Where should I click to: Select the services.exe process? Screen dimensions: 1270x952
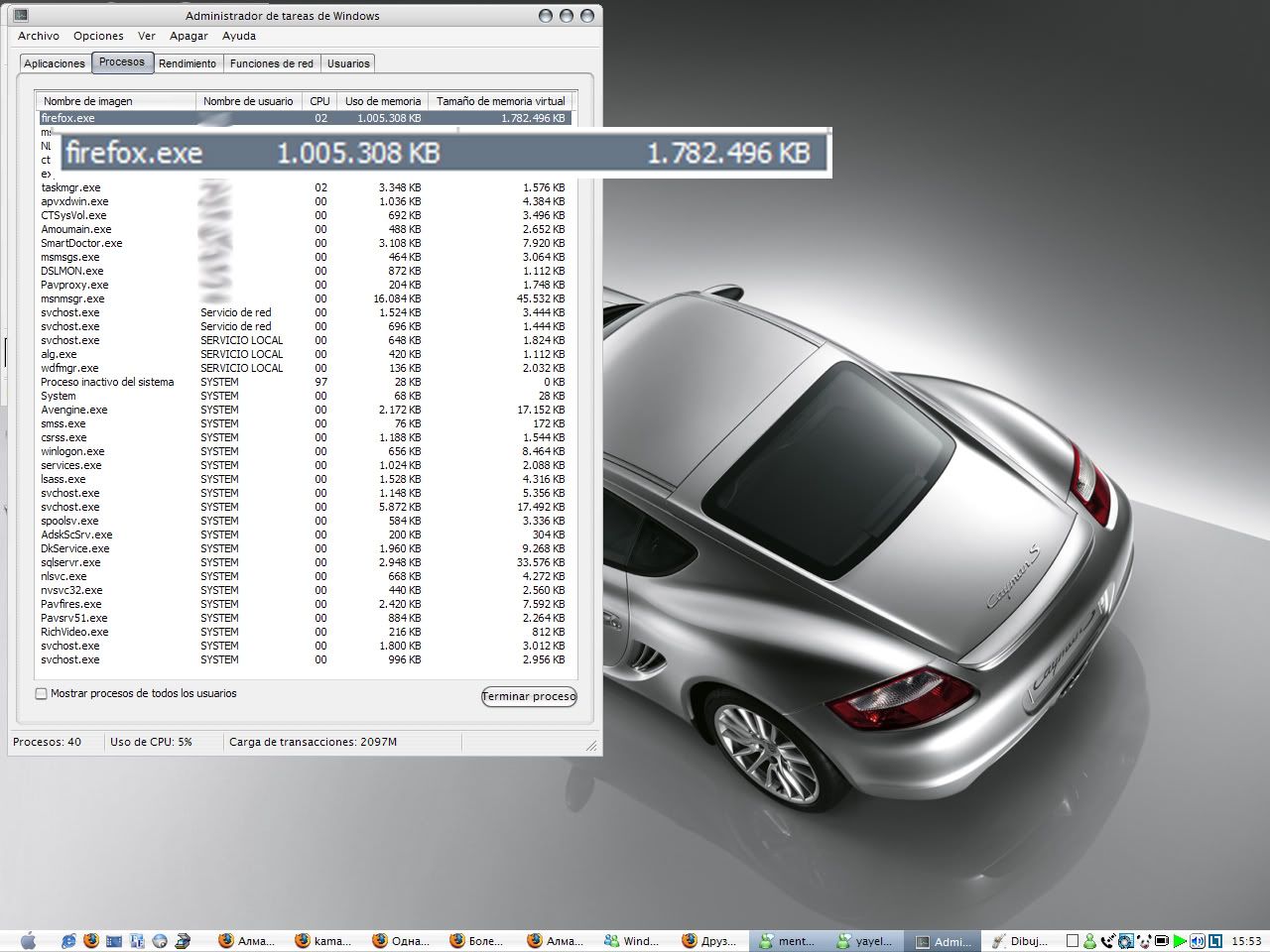point(304,465)
